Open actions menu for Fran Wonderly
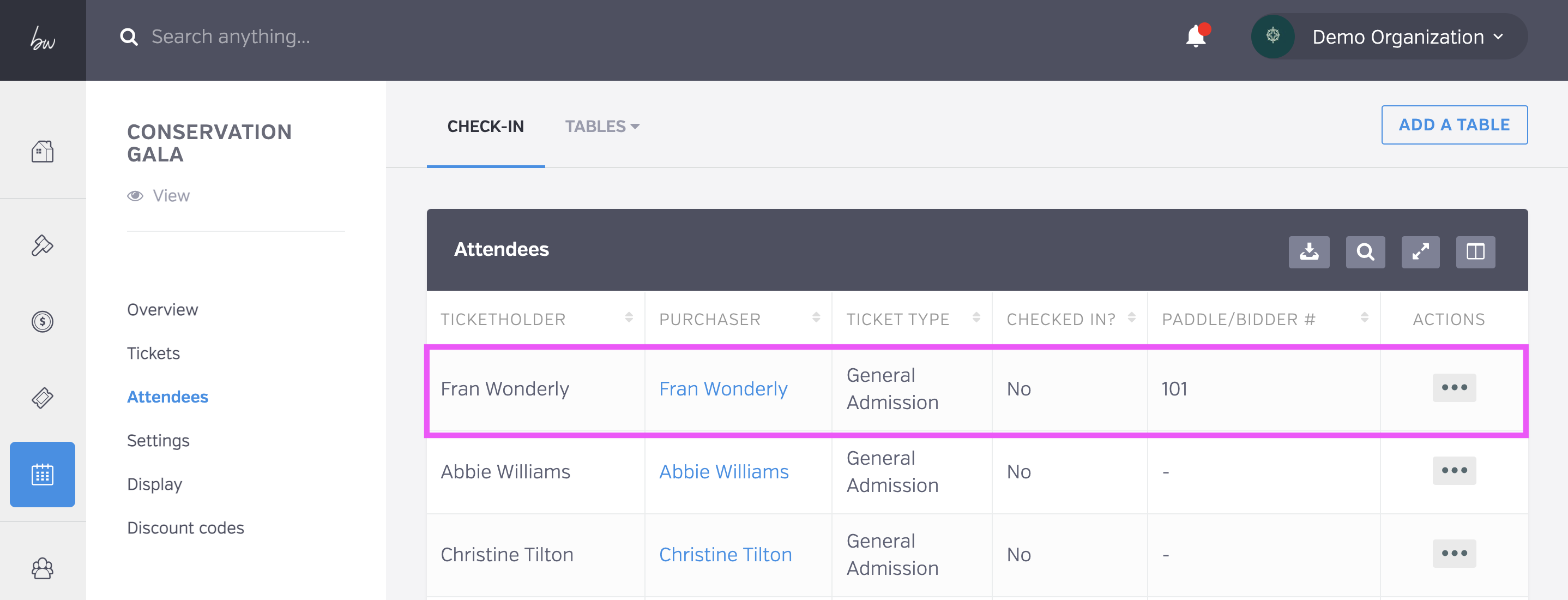1568x600 pixels. click(1454, 387)
